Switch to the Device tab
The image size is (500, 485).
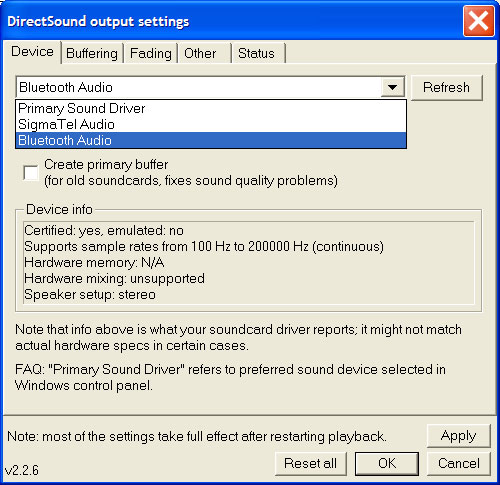(32, 52)
